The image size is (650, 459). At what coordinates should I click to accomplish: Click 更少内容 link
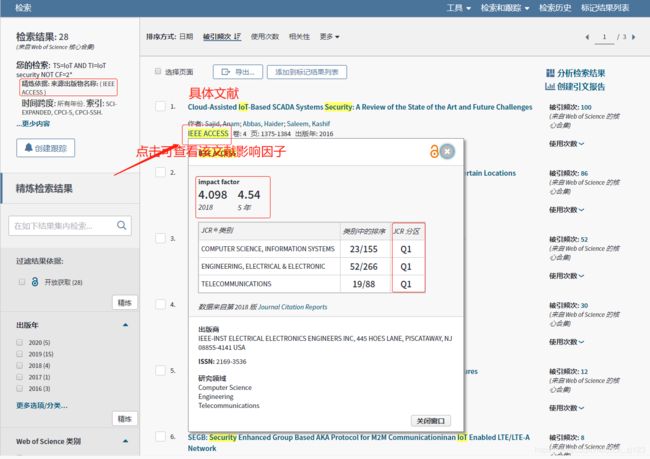[33, 124]
